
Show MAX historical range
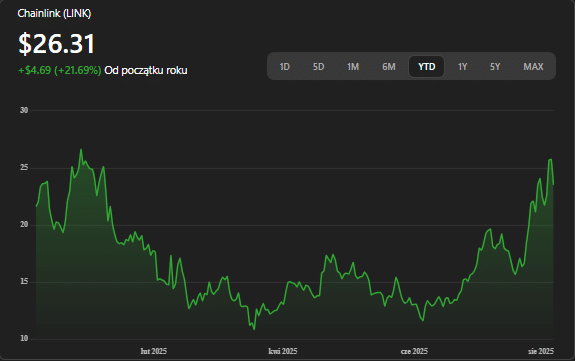pyautogui.click(x=533, y=66)
